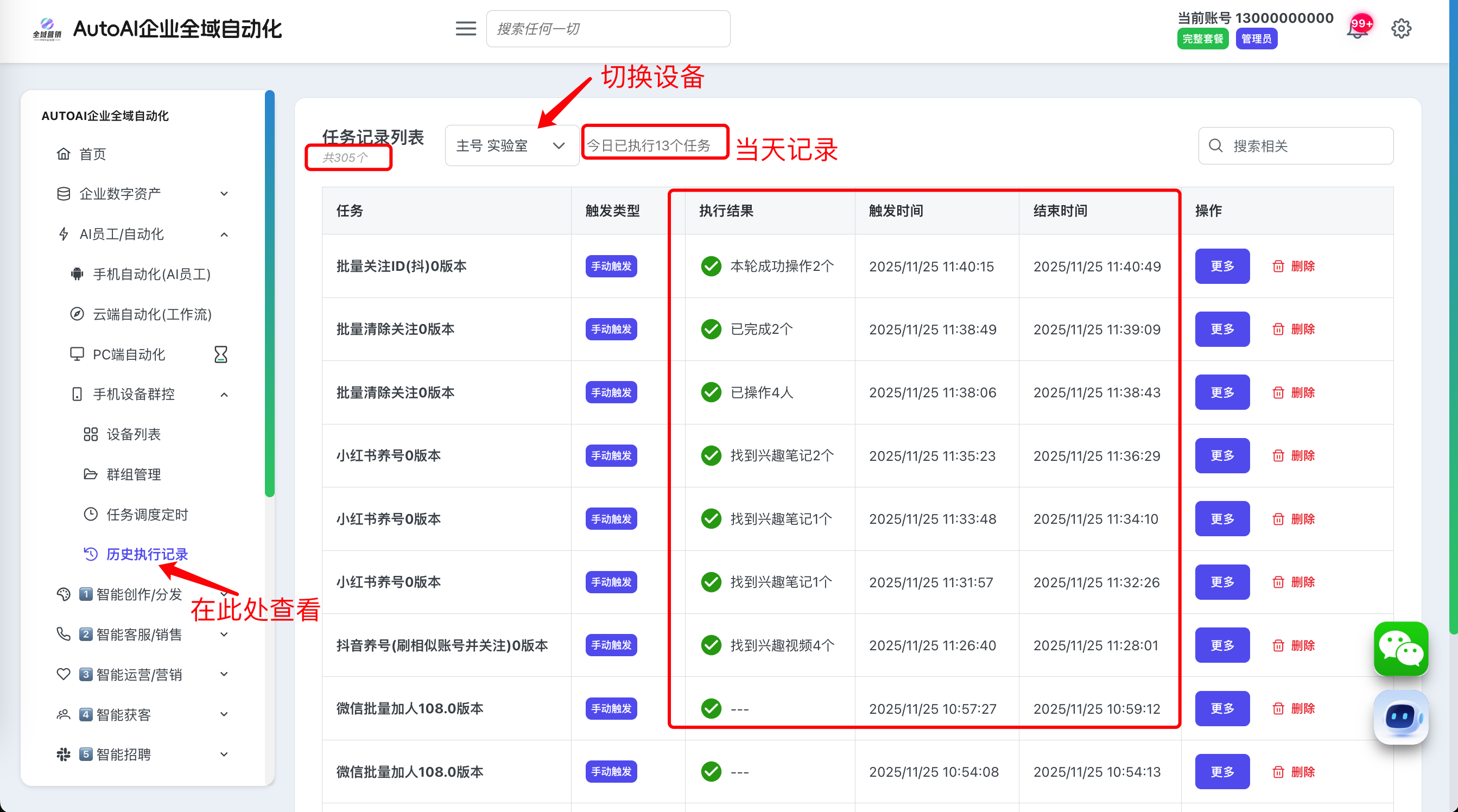Click trash delete icon for 批量关注ID(抖)0版本 row
This screenshot has height=812, width=1458.
point(1278,267)
